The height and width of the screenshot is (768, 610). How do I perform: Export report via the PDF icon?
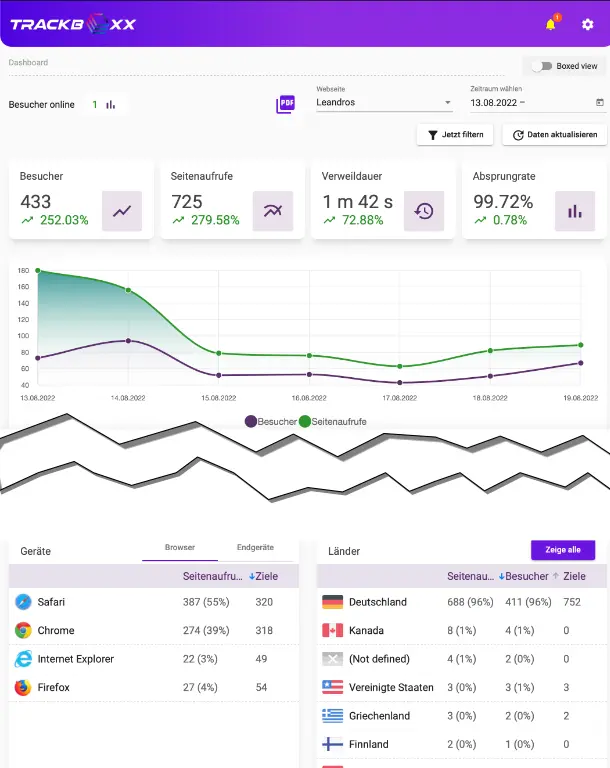(286, 104)
